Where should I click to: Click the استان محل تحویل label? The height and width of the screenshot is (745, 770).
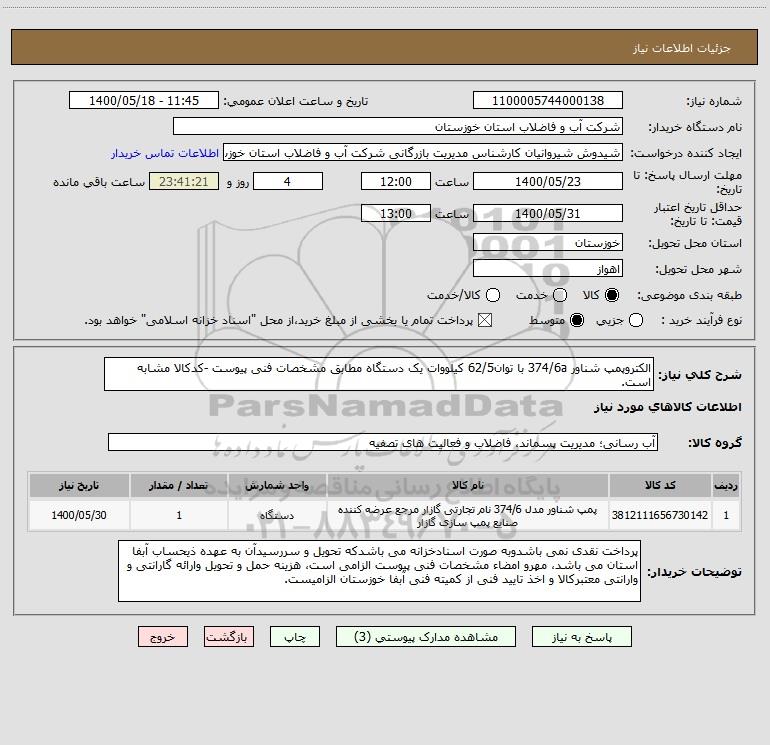[x=695, y=243]
